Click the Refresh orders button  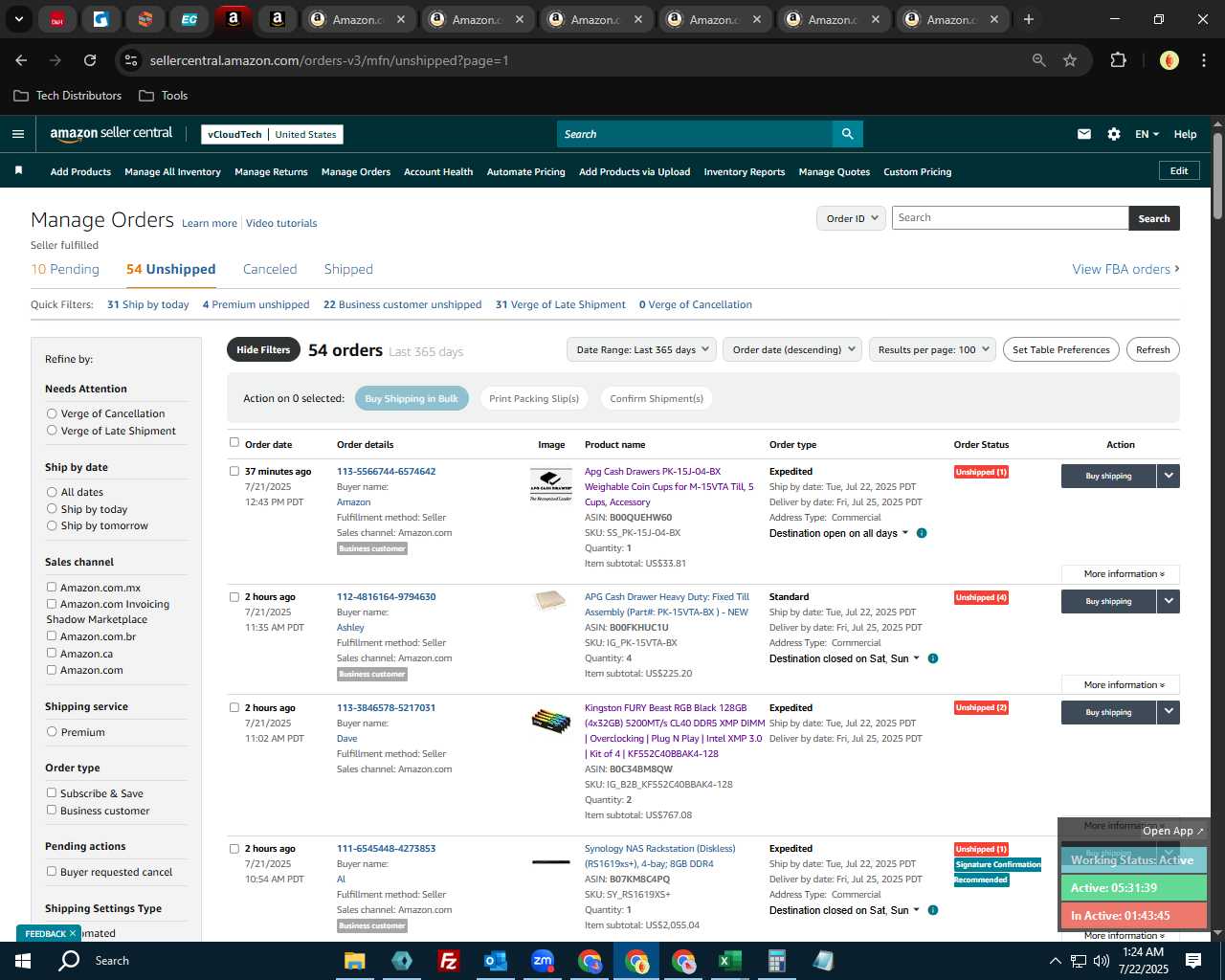pos(1152,349)
